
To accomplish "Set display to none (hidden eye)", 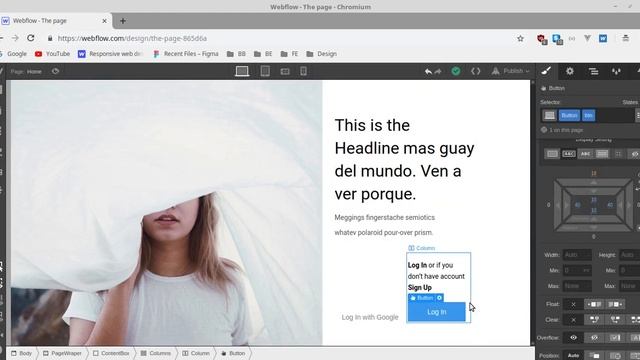I will (635, 154).
